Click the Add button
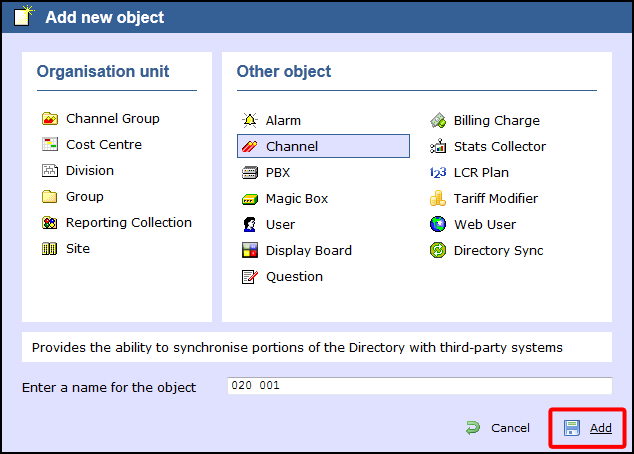Image resolution: width=634 pixels, height=454 pixels. coord(588,428)
